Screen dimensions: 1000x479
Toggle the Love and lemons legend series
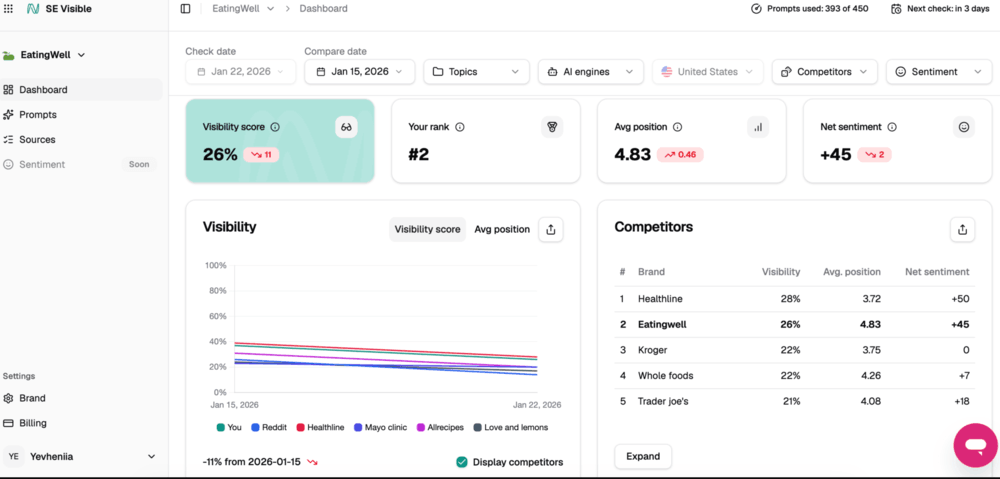[511, 427]
